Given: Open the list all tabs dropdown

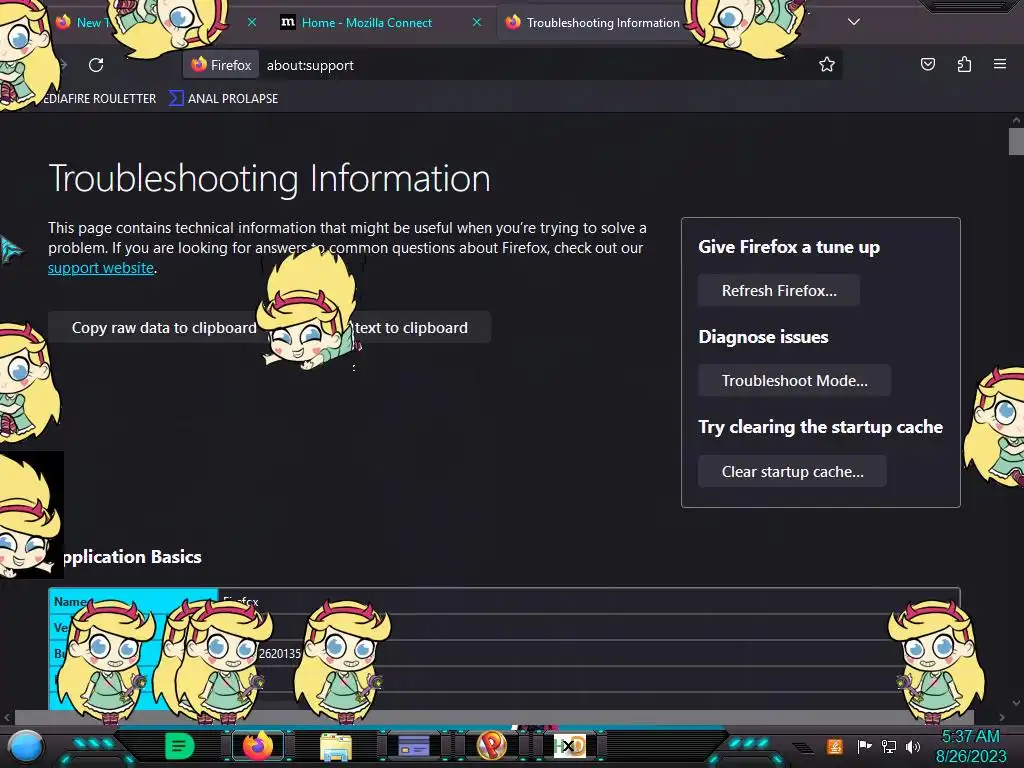Looking at the screenshot, I should (x=854, y=22).
